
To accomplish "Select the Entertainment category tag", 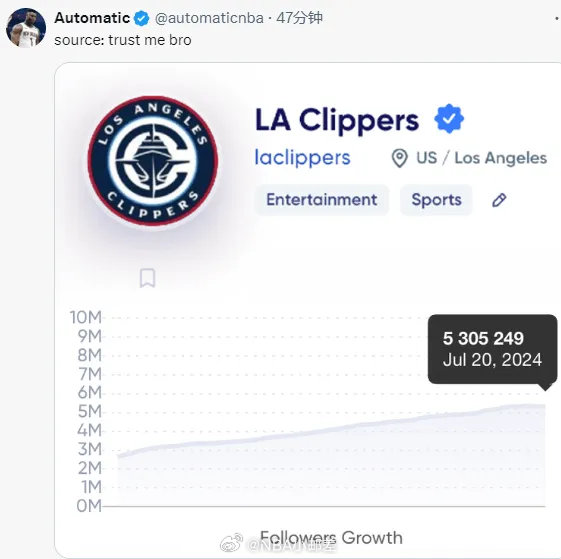I will [x=322, y=200].
